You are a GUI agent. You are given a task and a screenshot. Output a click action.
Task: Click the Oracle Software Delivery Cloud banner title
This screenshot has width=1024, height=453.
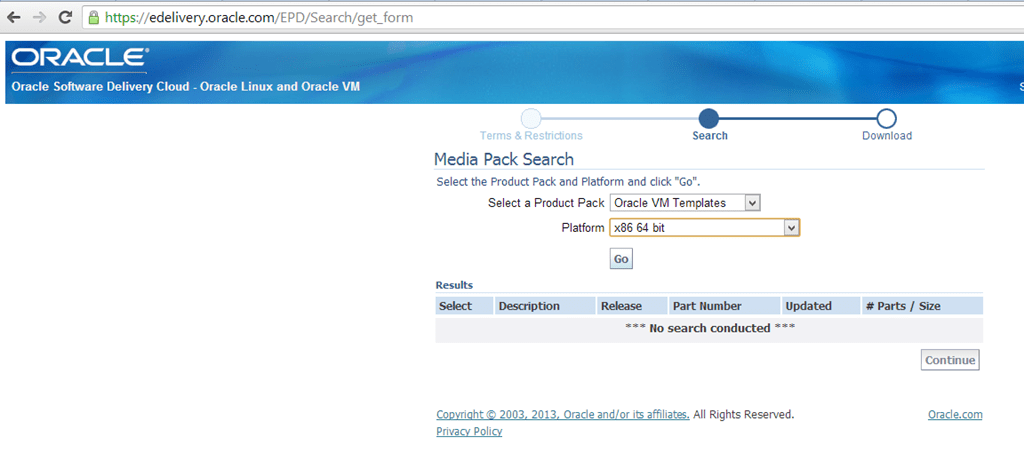[x=185, y=87]
